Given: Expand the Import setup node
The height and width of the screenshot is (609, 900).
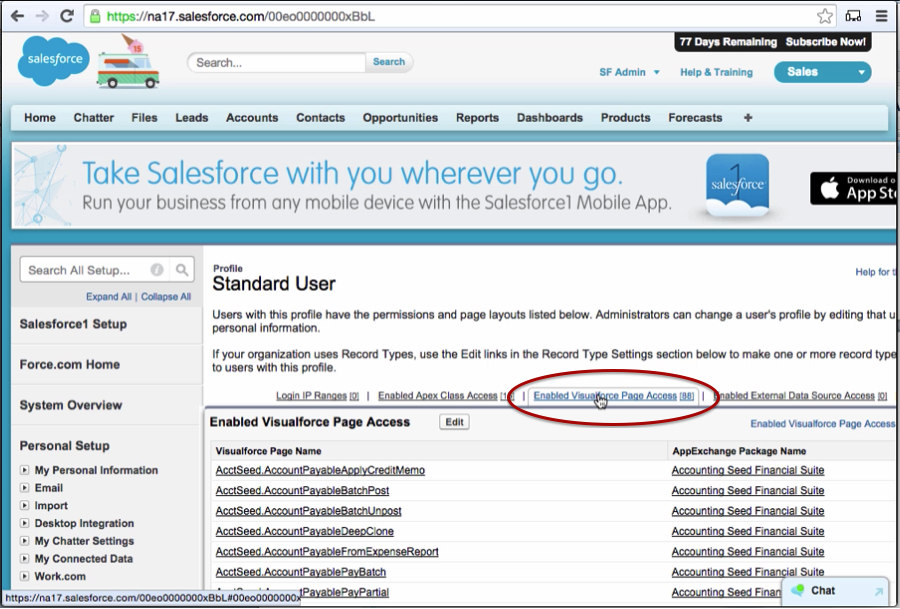Looking at the screenshot, I should pos(24,506).
